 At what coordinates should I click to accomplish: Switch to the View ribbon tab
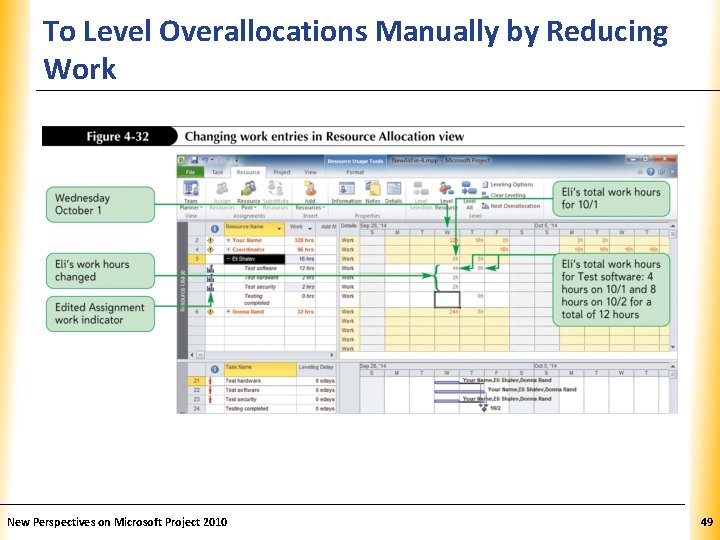pyautogui.click(x=310, y=172)
